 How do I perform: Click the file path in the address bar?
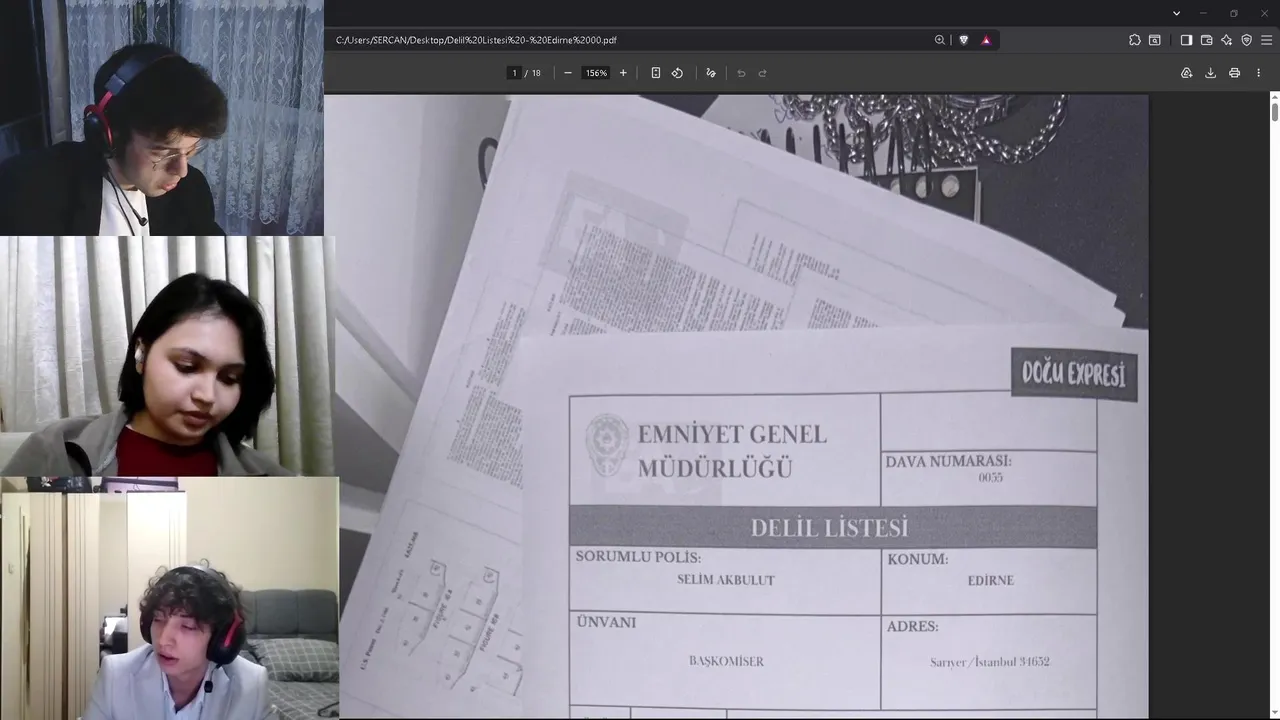pos(476,40)
